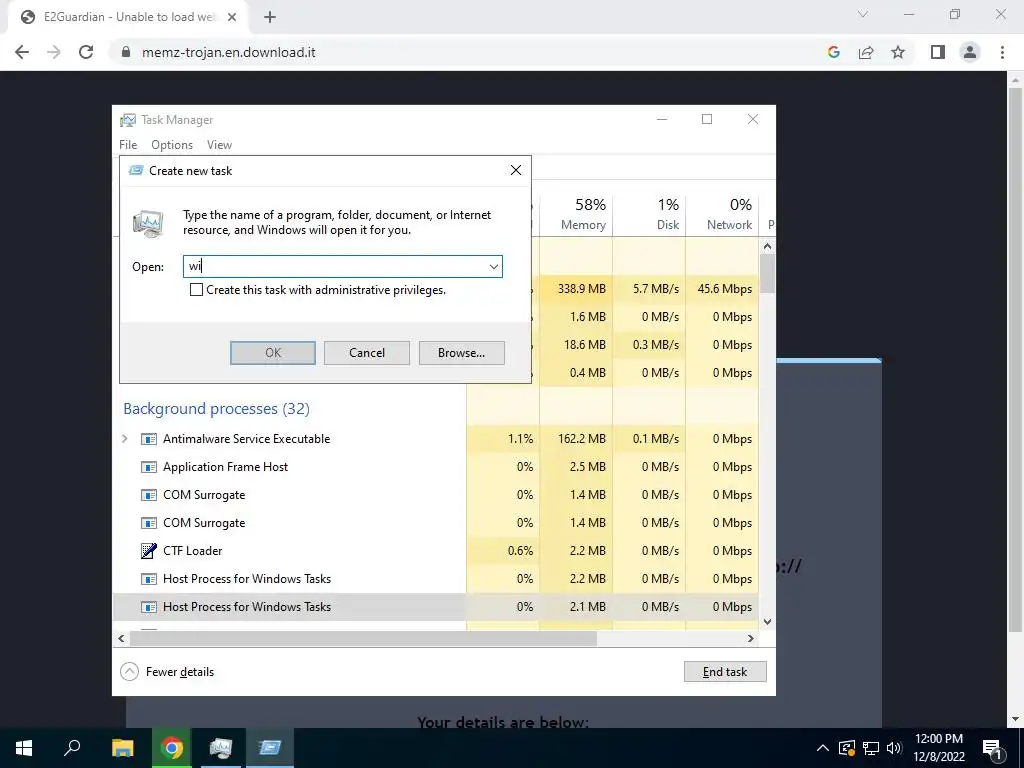Click the Google icon in the address bar
This screenshot has width=1024, height=768.
[x=833, y=52]
